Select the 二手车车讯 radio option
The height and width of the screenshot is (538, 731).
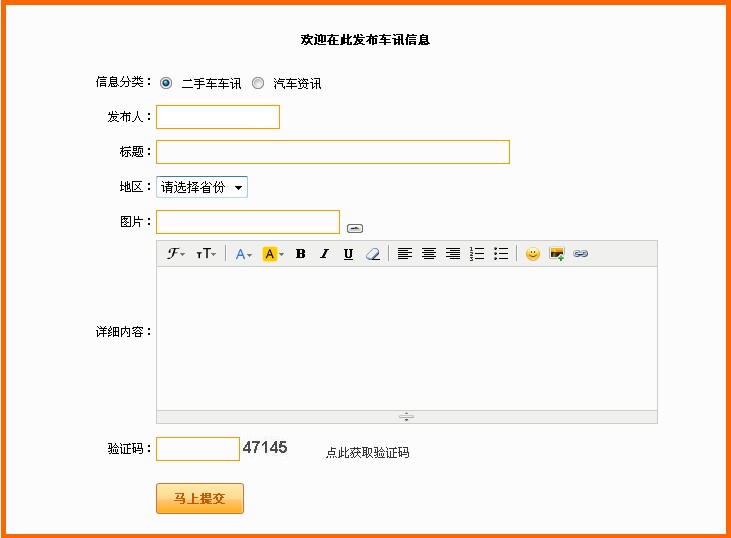click(x=166, y=83)
